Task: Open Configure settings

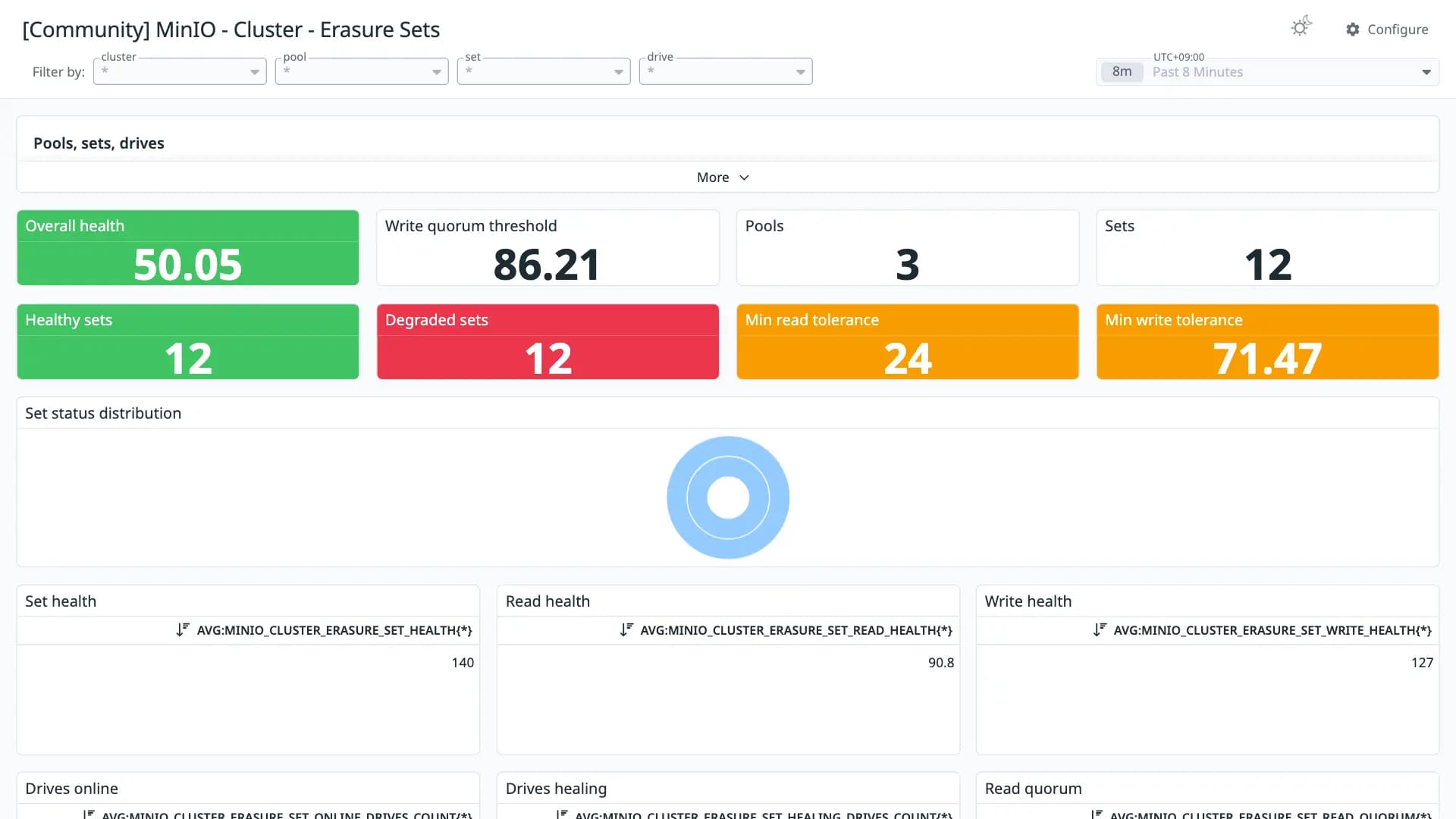Action: (x=1387, y=30)
